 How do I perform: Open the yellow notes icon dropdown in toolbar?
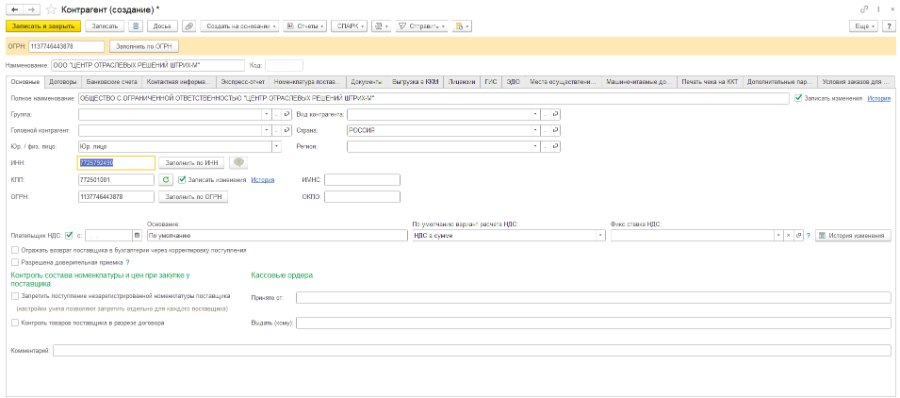point(461,26)
